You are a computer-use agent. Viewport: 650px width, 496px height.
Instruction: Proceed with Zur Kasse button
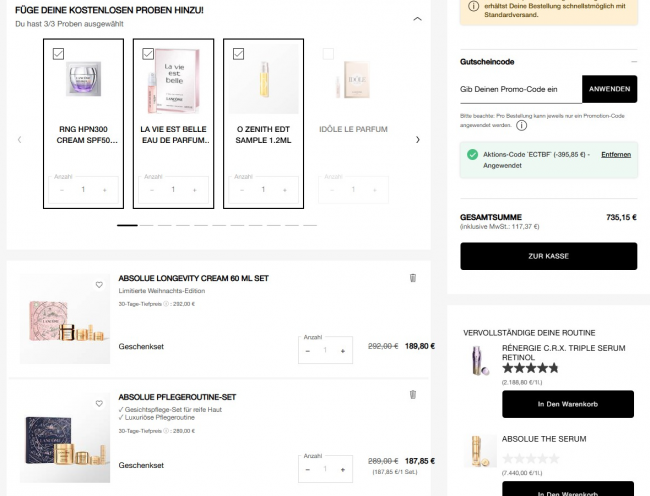coord(548,256)
